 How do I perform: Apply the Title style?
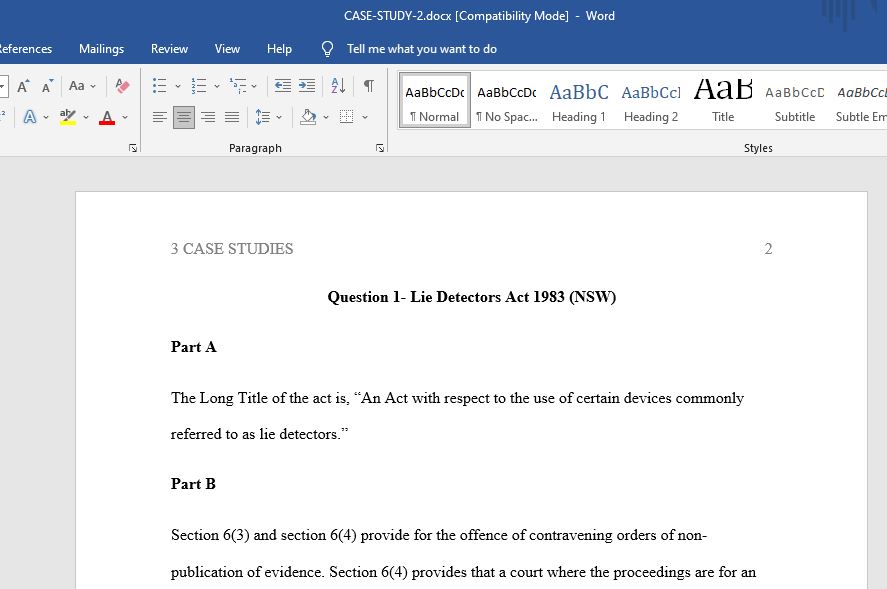tap(723, 100)
